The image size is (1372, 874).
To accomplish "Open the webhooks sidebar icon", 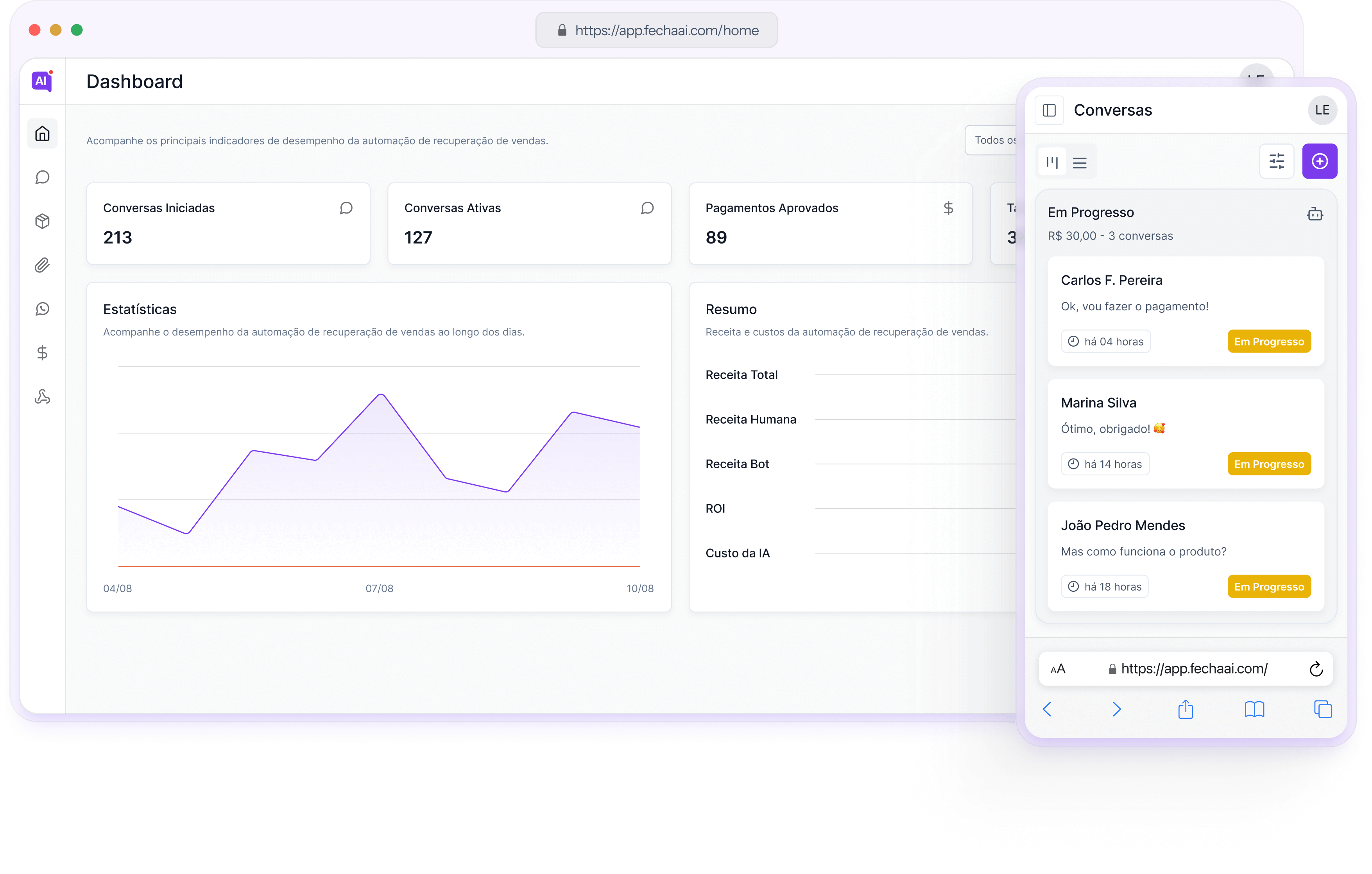I will [42, 397].
